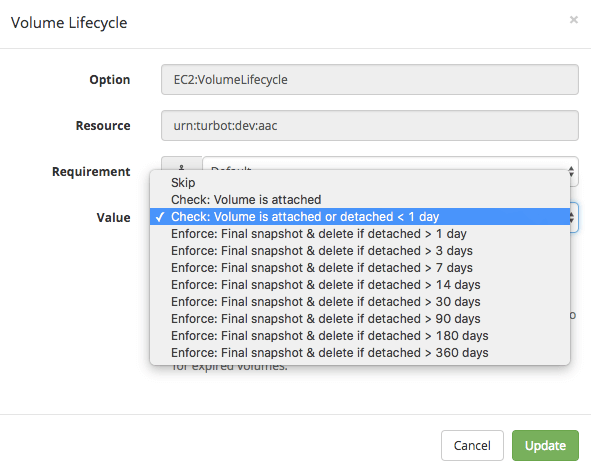This screenshot has width=591, height=474.
Task: Click the checkmark on the selected option
Action: coord(160,217)
